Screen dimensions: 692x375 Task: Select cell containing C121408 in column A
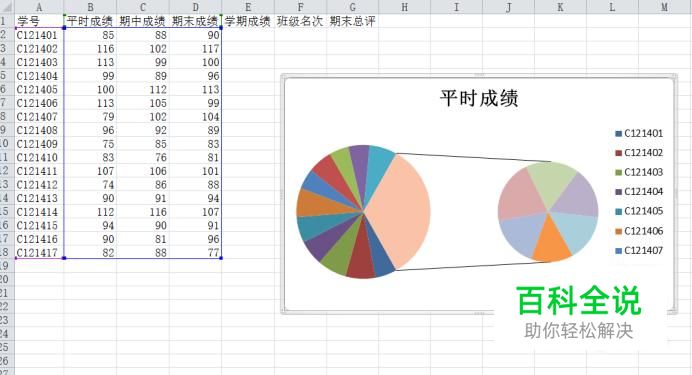point(39,130)
